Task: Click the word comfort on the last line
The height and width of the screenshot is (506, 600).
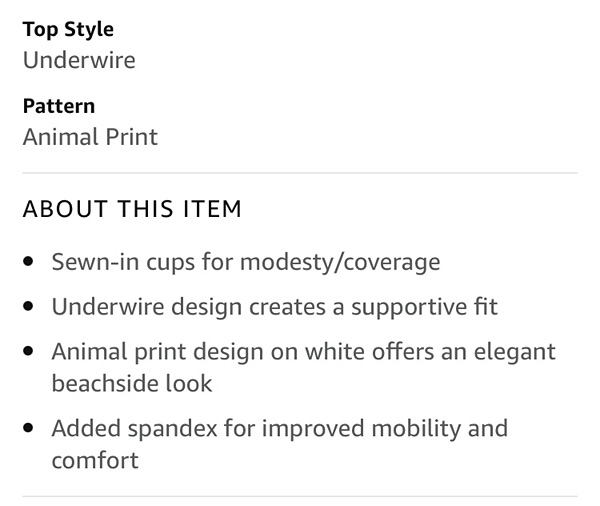Action: coord(95,460)
